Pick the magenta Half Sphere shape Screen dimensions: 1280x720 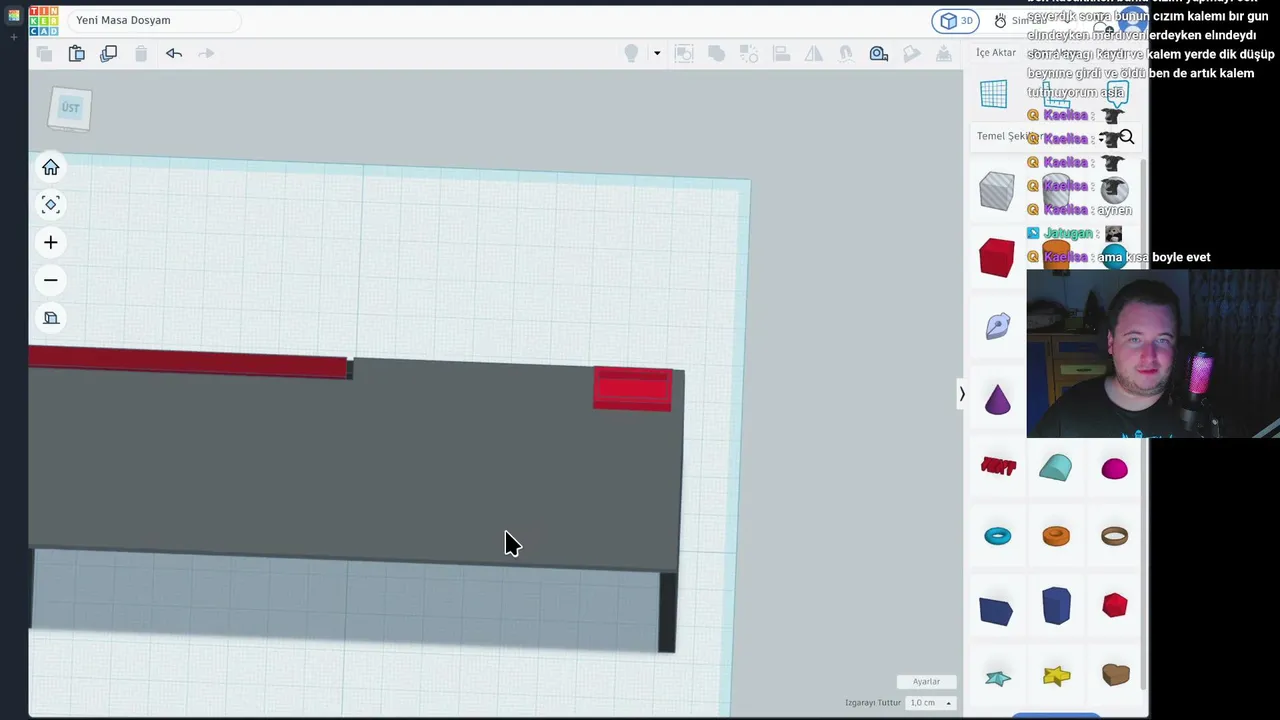[1114, 468]
